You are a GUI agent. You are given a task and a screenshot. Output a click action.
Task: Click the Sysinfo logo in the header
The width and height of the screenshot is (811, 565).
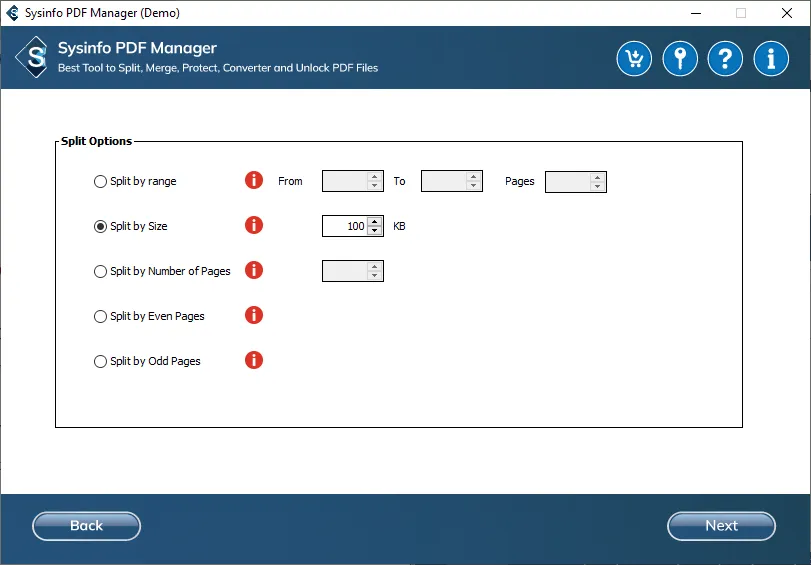[x=32, y=57]
